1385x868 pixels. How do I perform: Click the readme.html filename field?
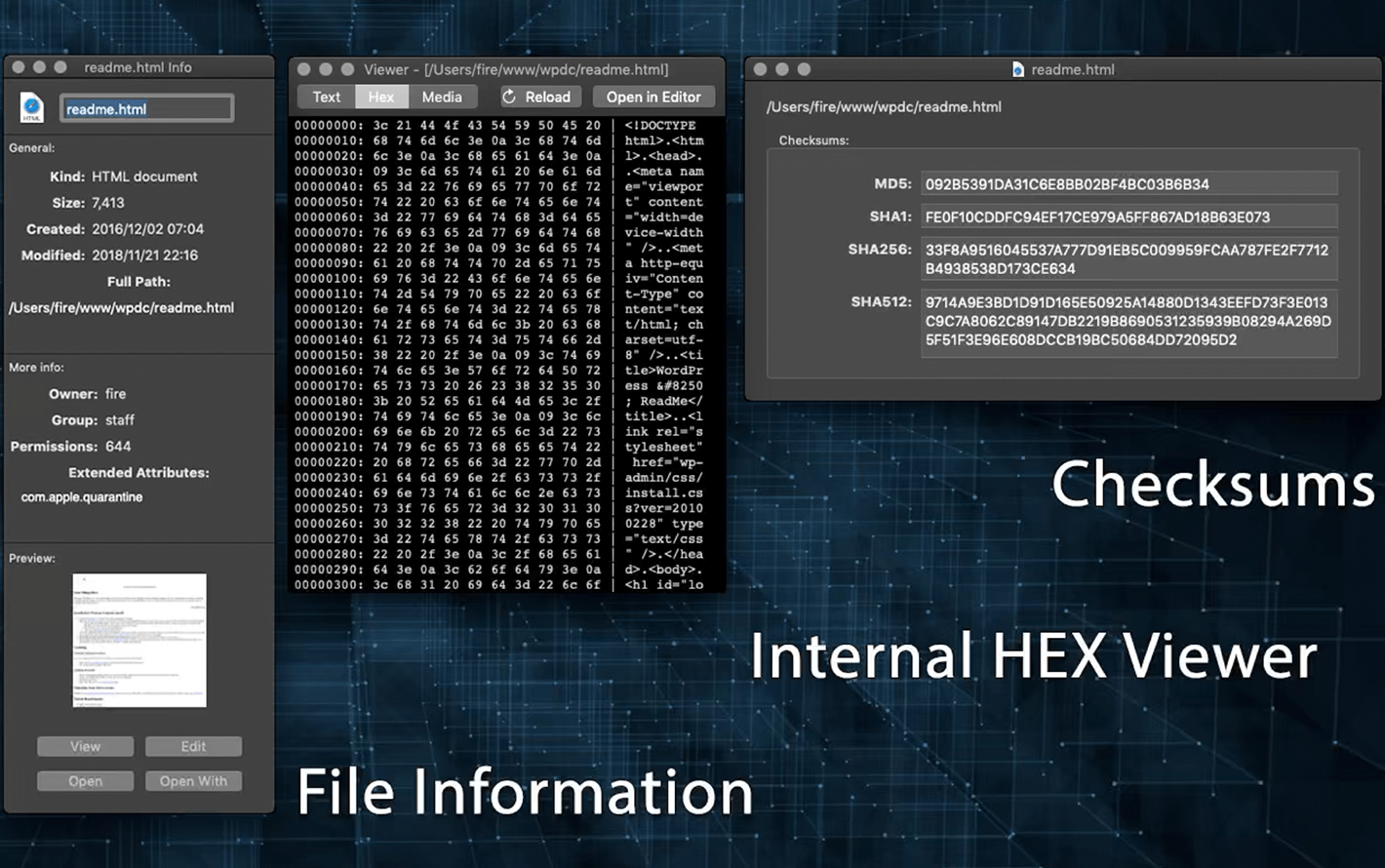[147, 108]
